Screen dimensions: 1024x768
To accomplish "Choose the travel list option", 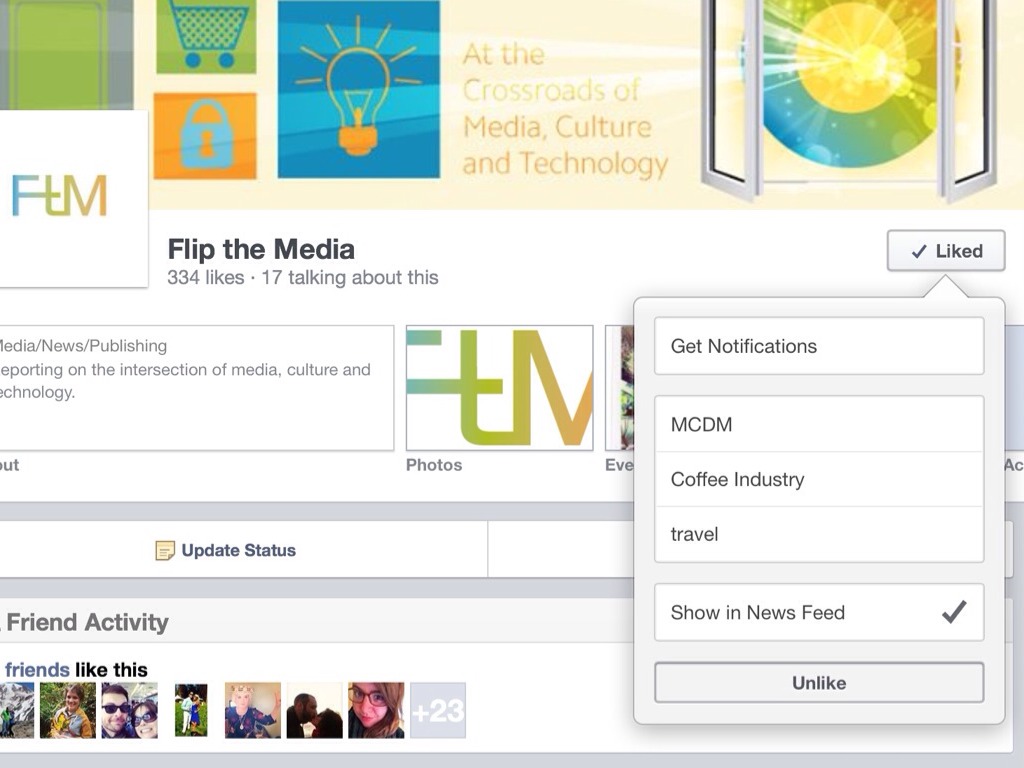I will [x=819, y=534].
